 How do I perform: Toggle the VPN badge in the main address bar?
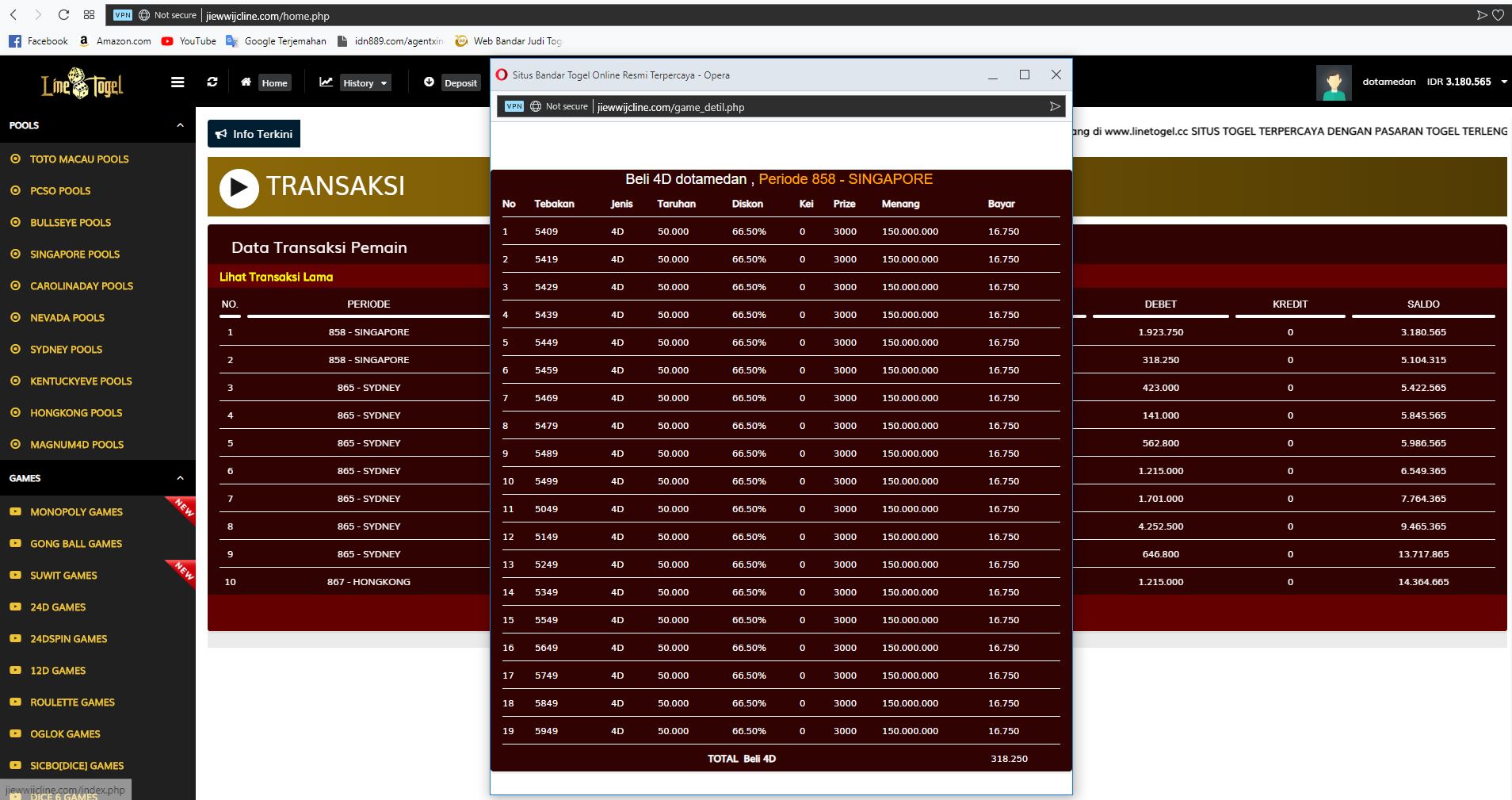coord(123,15)
